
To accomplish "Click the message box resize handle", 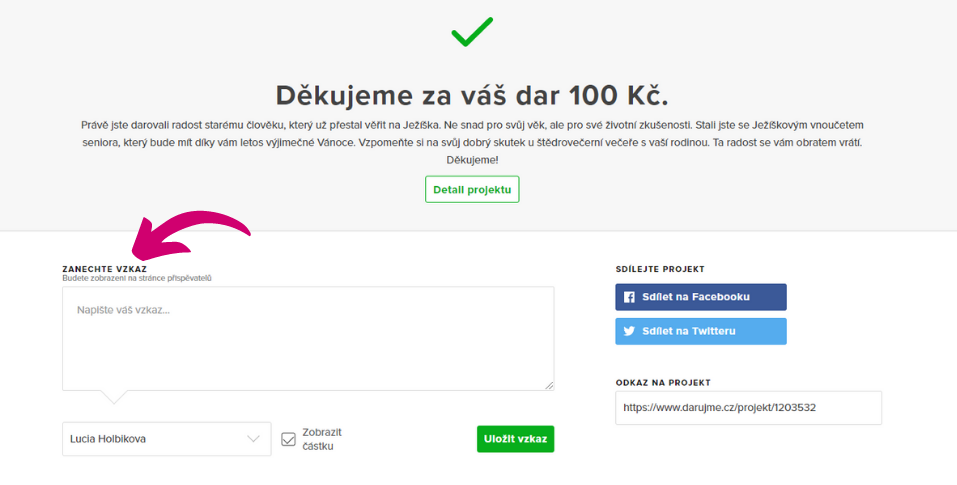I will (549, 385).
